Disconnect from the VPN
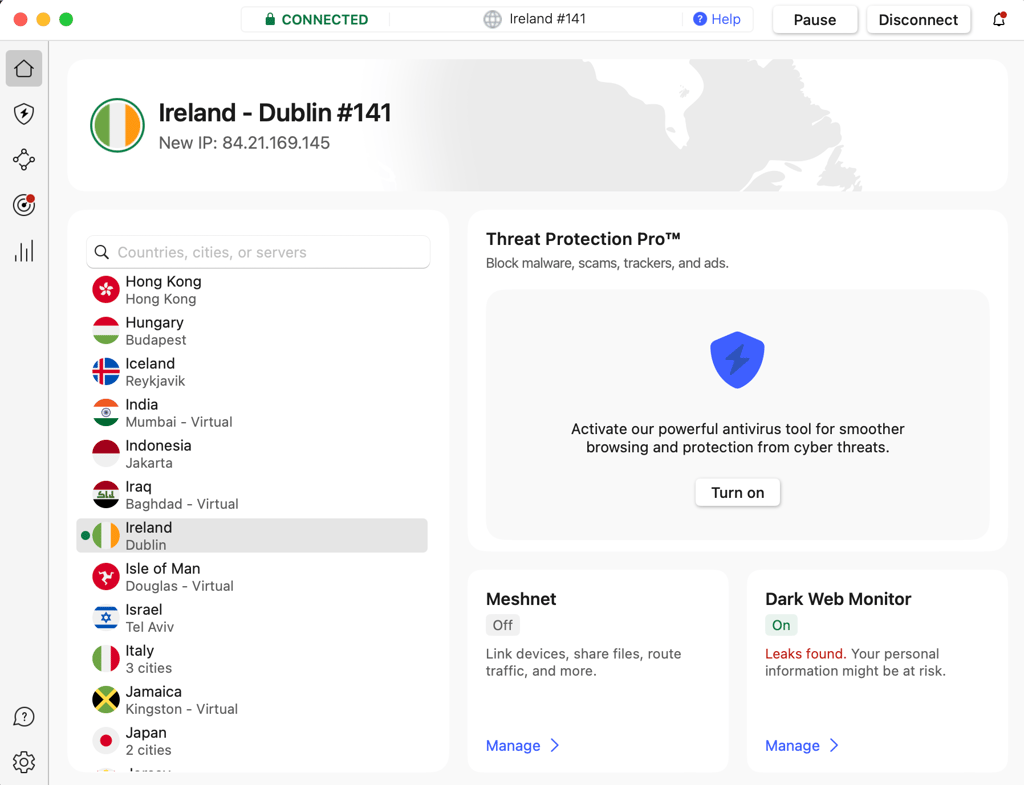Viewport: 1024px width, 785px height. 918,20
